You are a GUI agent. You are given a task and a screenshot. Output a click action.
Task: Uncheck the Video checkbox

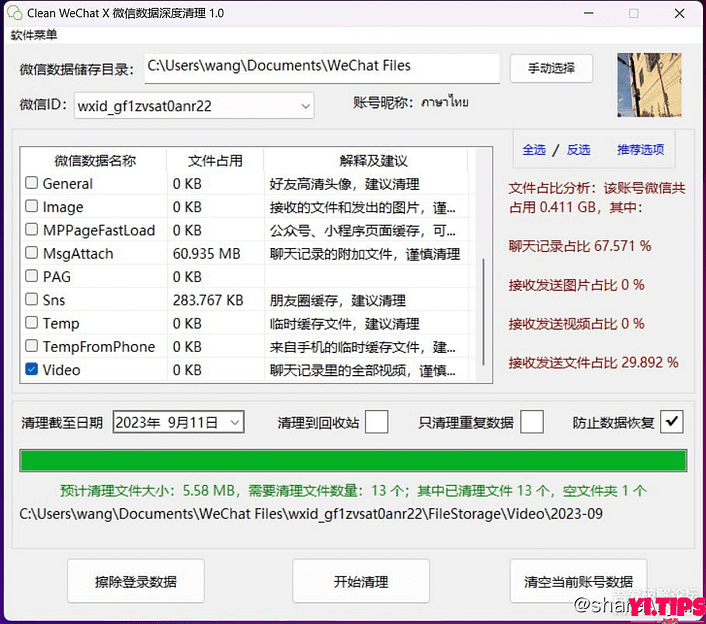(32, 369)
